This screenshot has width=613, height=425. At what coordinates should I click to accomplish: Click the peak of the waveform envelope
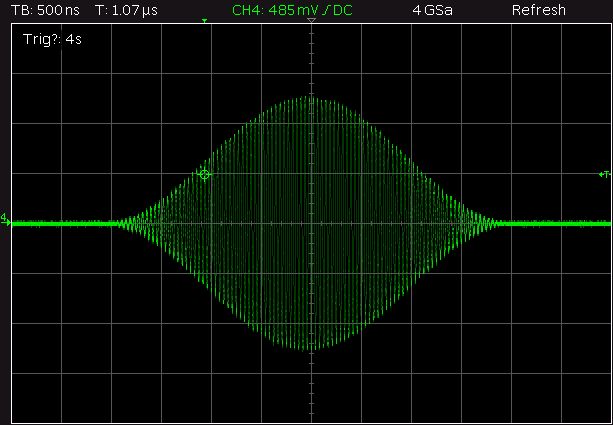click(x=311, y=98)
